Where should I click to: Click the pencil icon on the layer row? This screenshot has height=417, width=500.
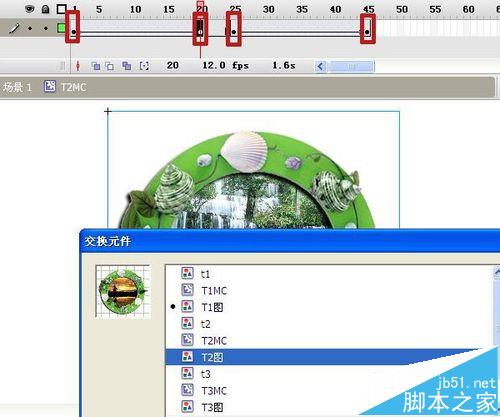pos(14,28)
